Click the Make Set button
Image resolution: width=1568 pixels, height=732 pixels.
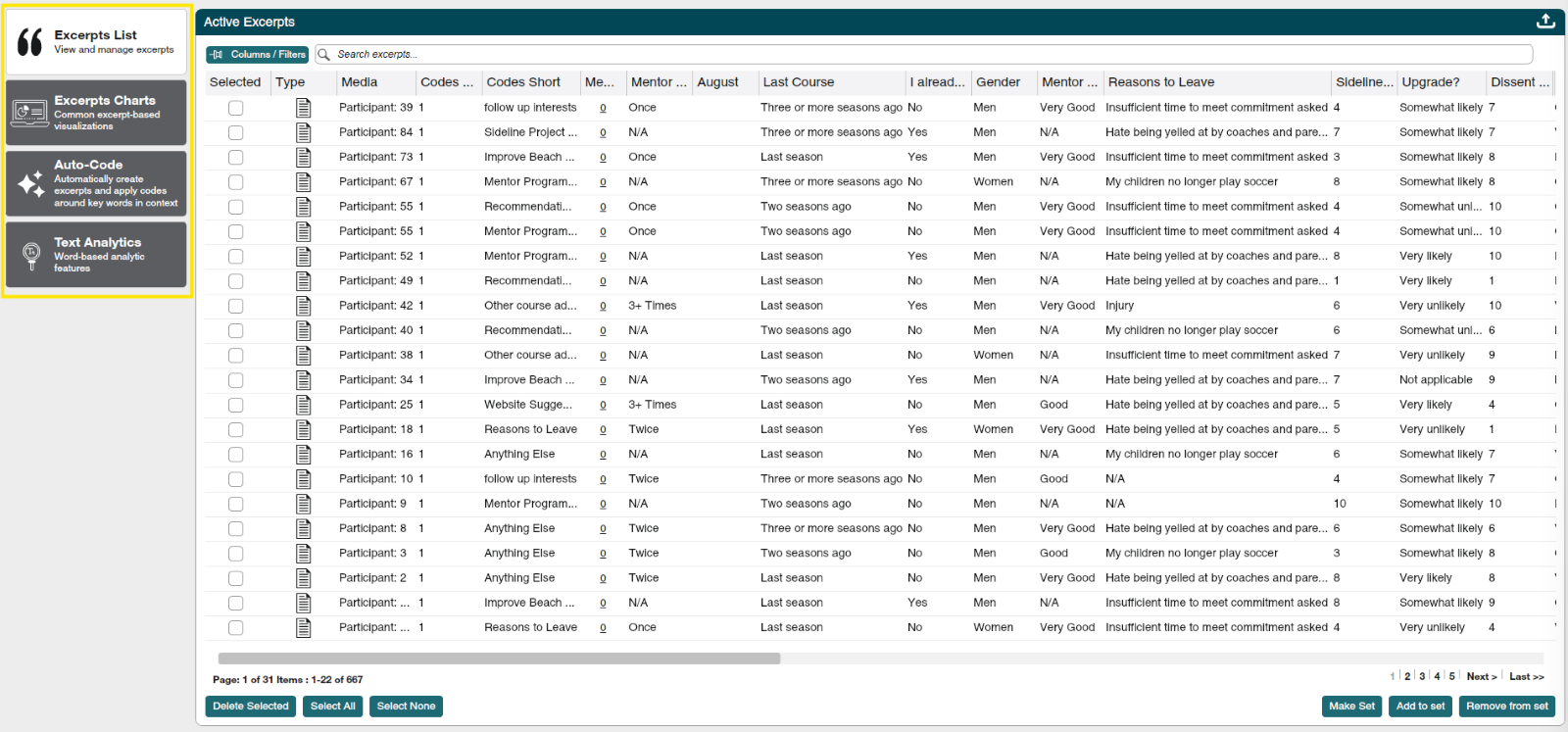point(1351,707)
